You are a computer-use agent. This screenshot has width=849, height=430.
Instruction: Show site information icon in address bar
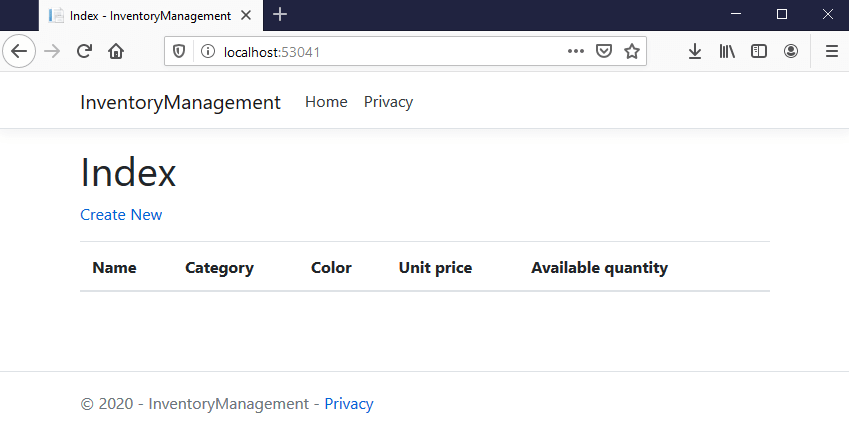click(x=207, y=51)
